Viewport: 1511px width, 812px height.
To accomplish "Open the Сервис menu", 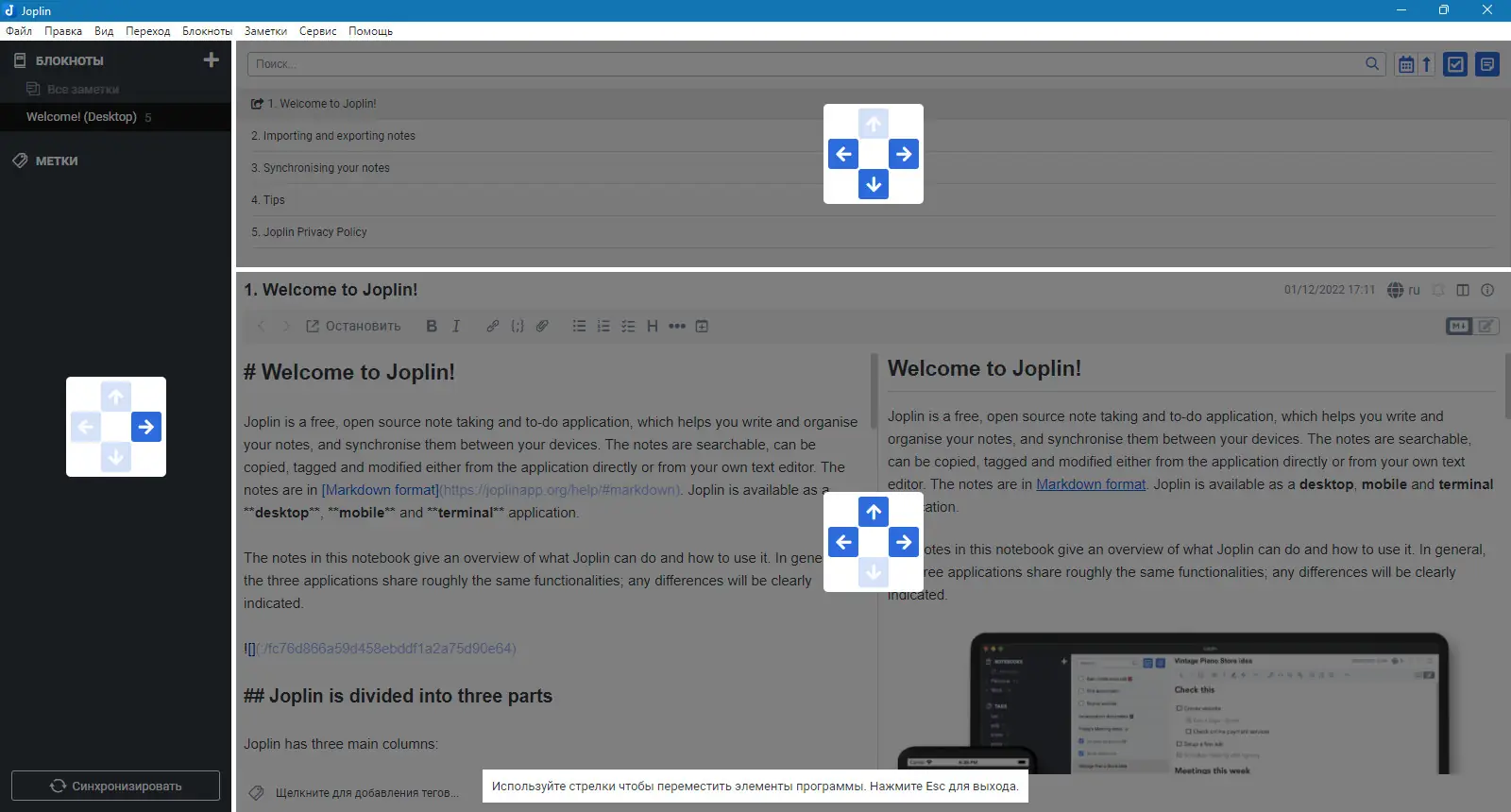I will (318, 31).
